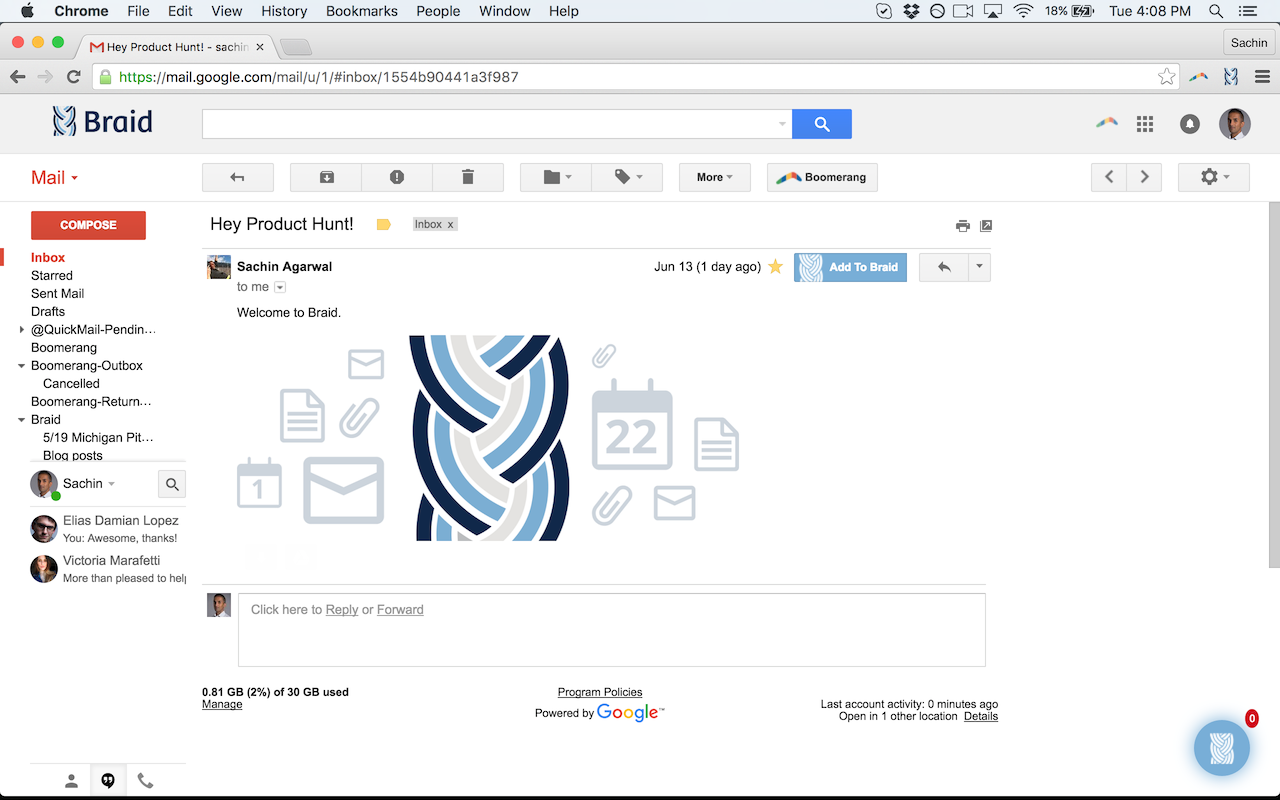Click the Braid extension icon in Chrome toolbar

pyautogui.click(x=1231, y=76)
